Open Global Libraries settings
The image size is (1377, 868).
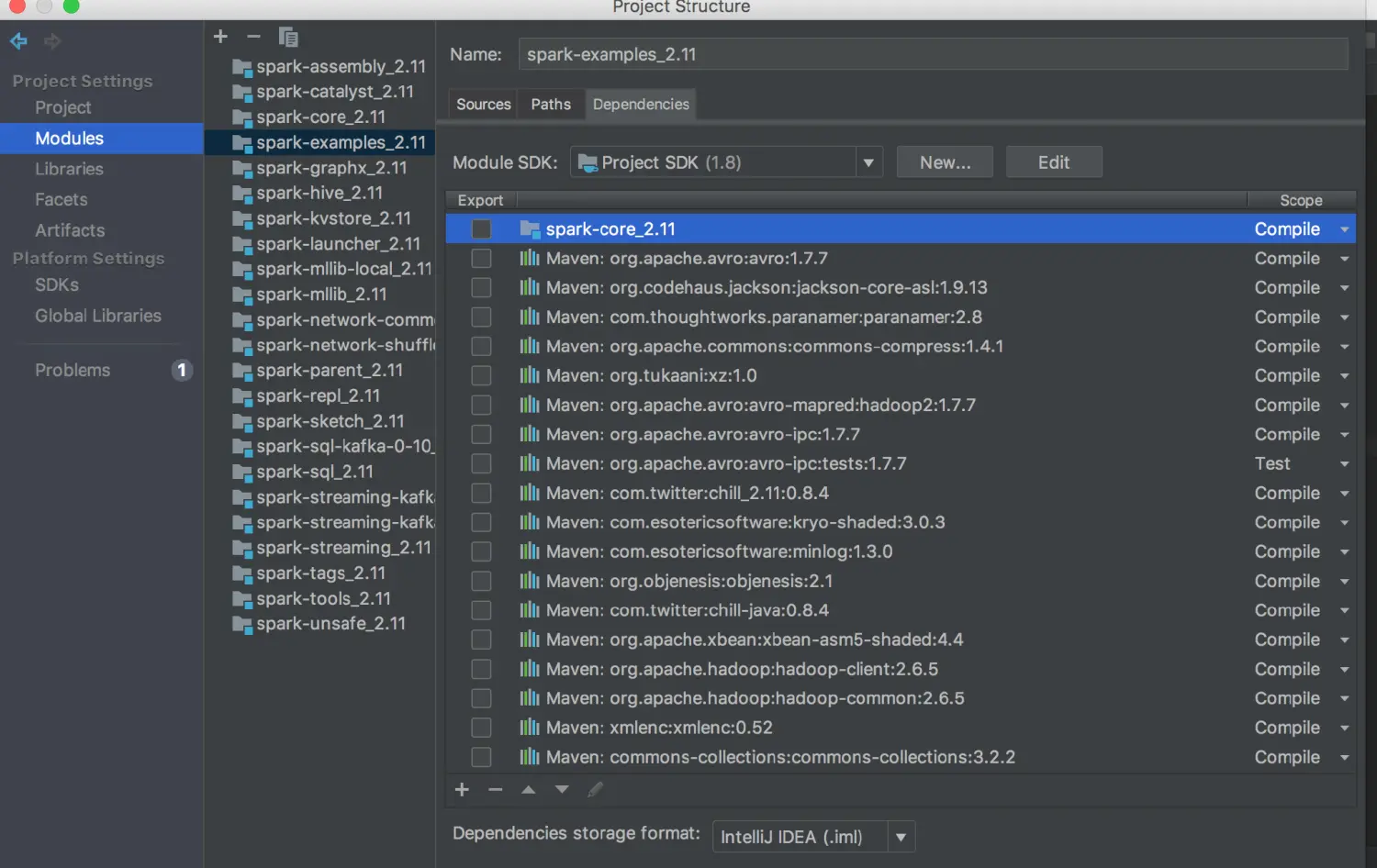click(98, 316)
